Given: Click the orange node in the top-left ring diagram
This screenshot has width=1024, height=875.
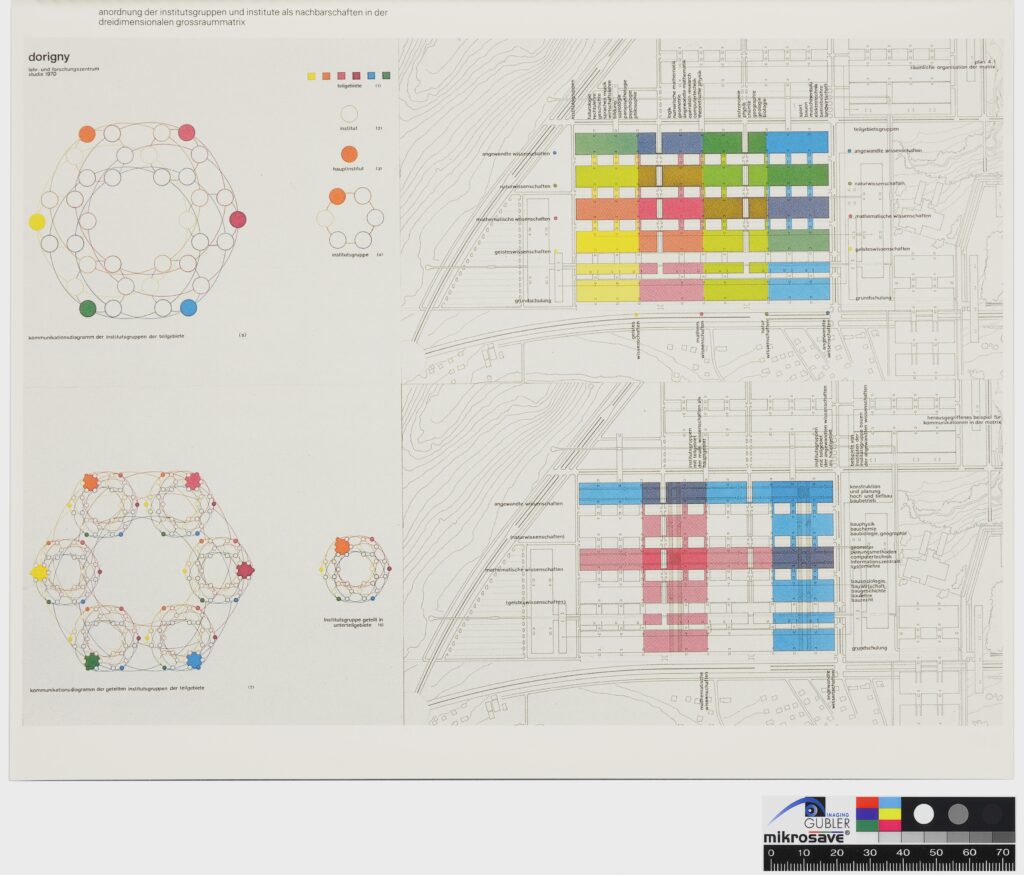Looking at the screenshot, I should pos(87,134).
